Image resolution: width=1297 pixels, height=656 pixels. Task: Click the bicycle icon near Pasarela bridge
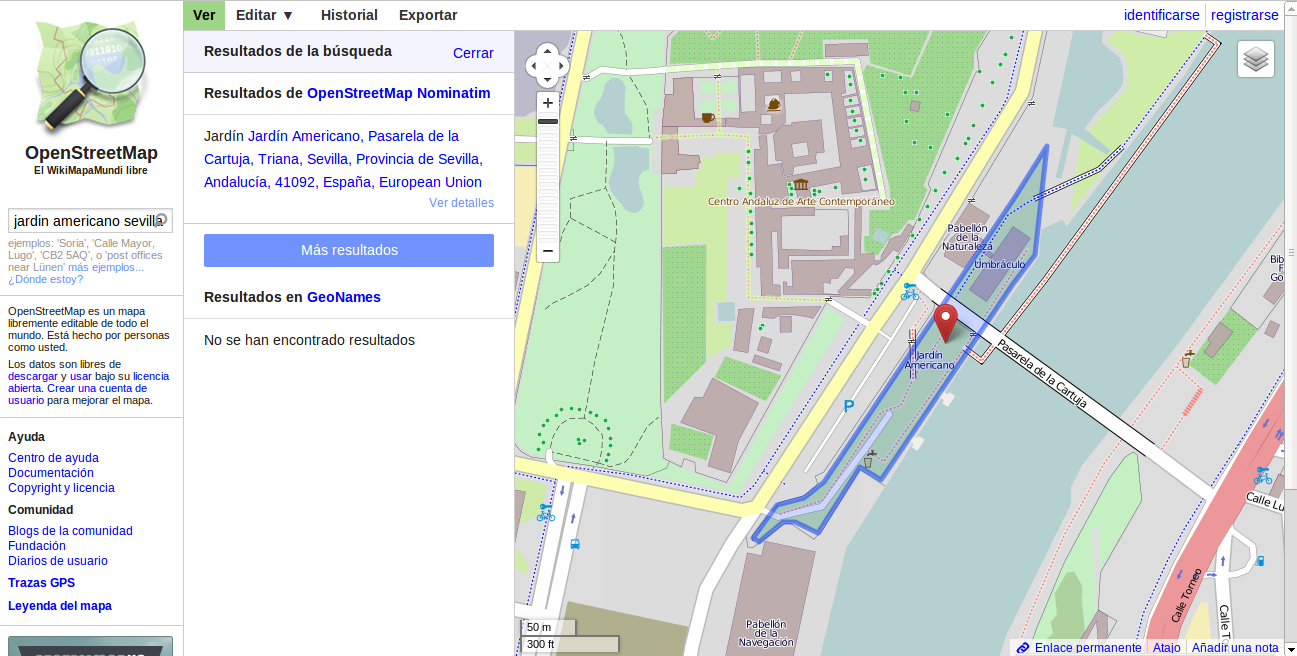tap(909, 292)
